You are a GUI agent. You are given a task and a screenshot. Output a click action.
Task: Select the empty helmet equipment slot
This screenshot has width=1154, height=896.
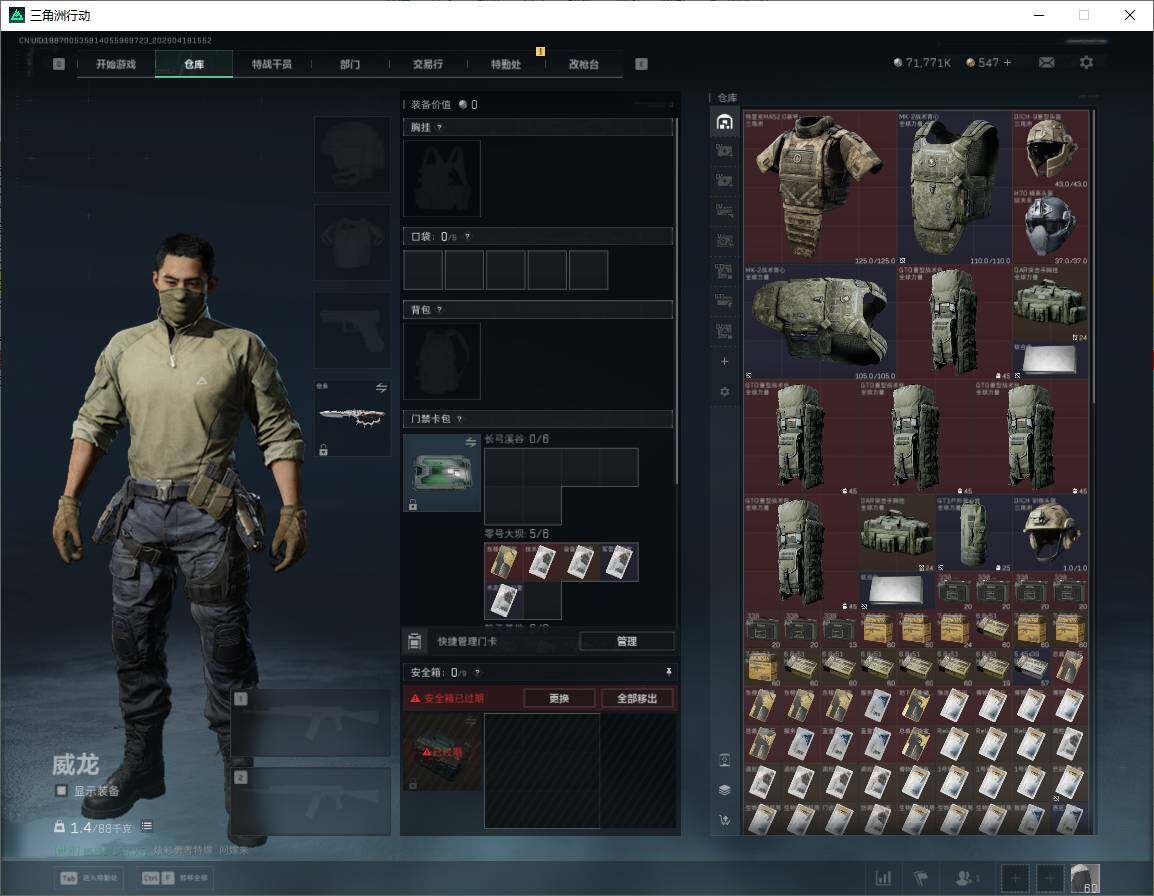tap(353, 154)
